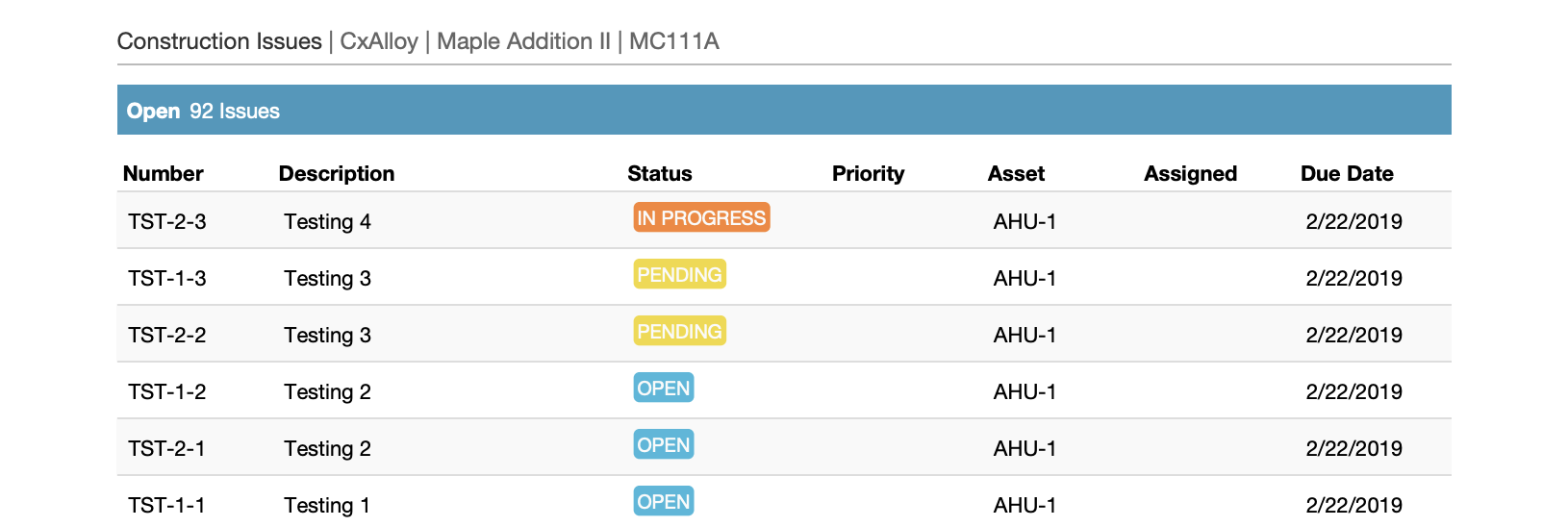
Task: Select the Assigned column header
Action: [1191, 174]
